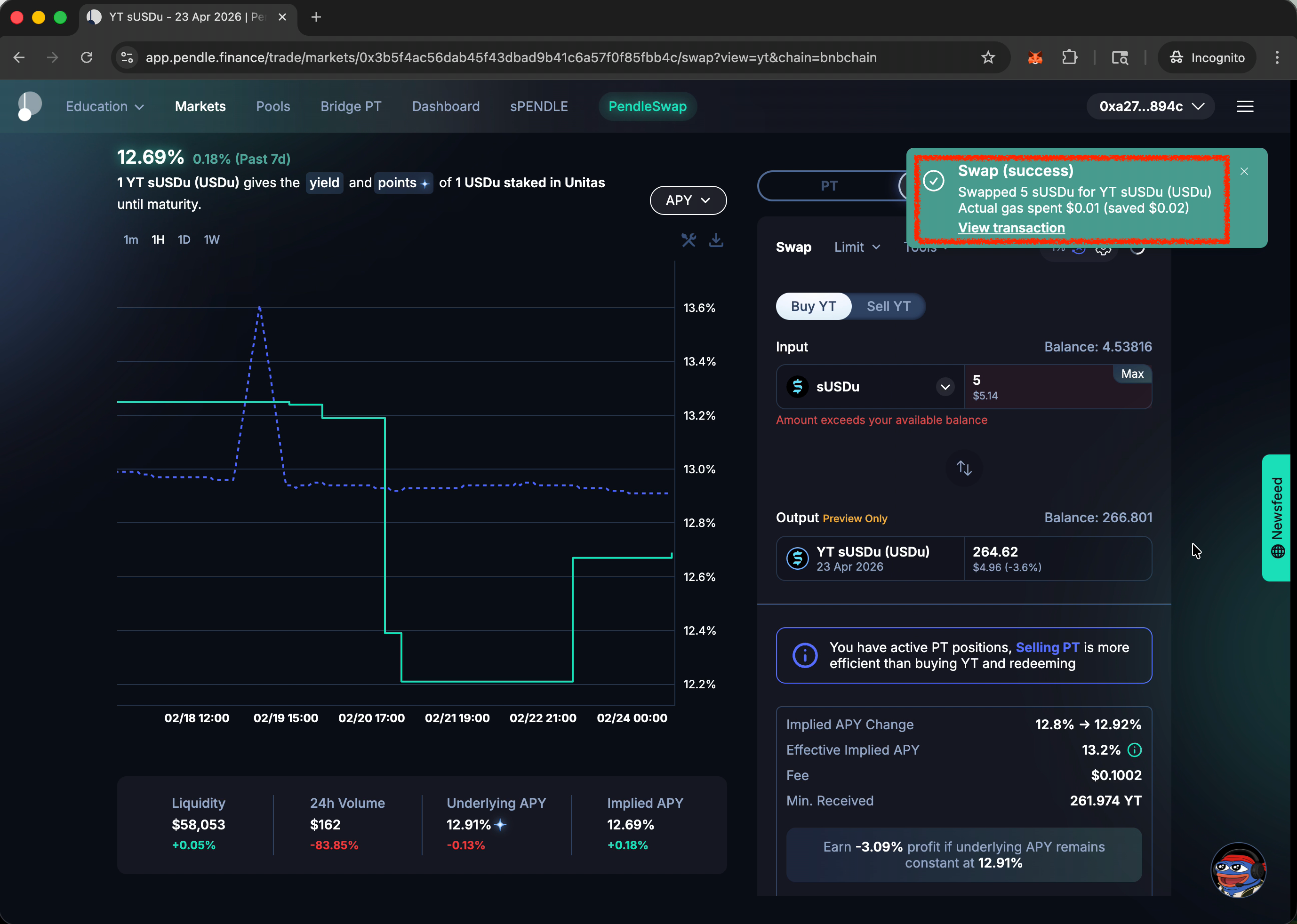The height and width of the screenshot is (924, 1297).
Task: Switch to Sell YT toggle
Action: pyautogui.click(x=888, y=307)
